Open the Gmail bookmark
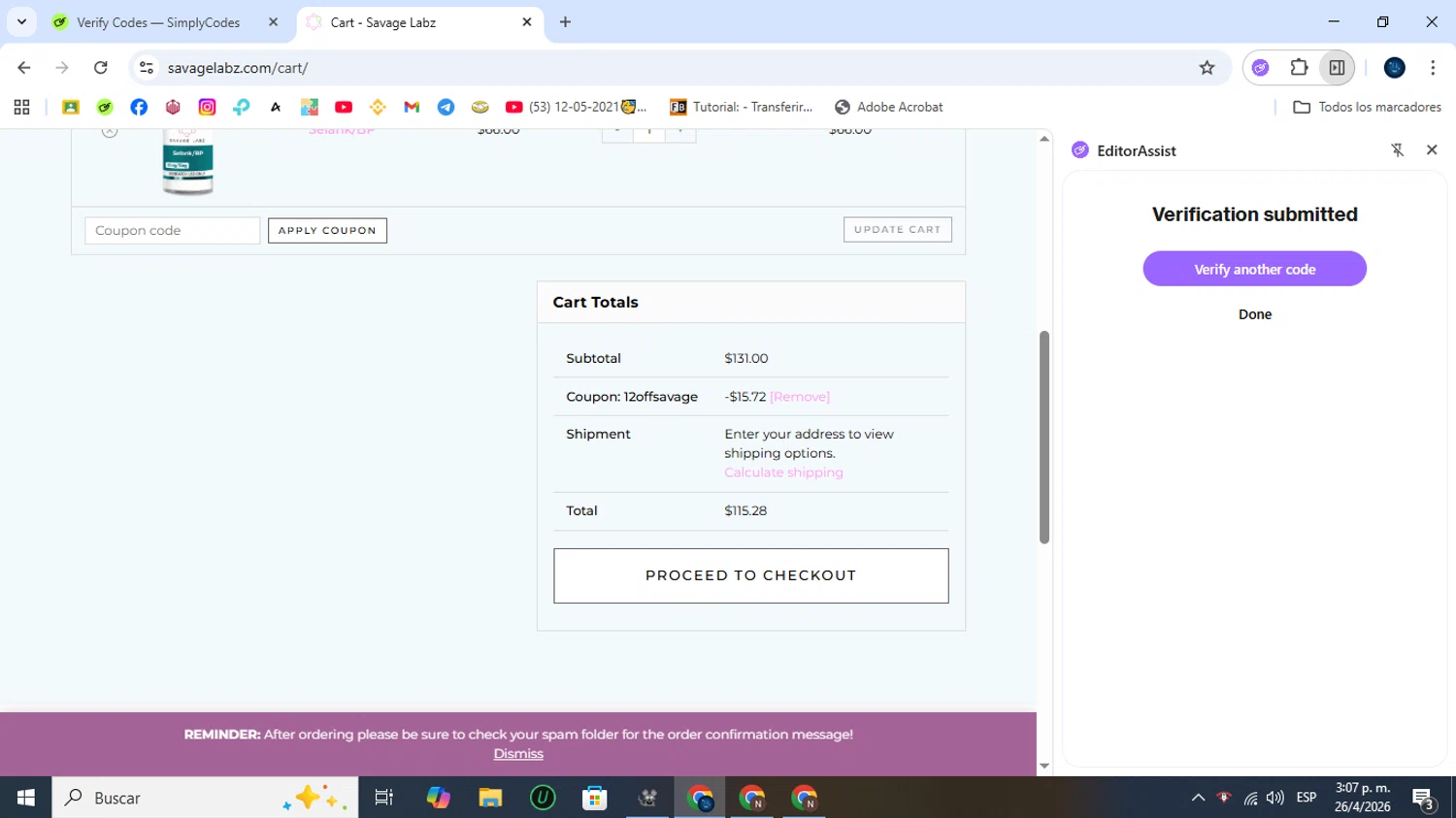Screen dimensions: 1456x818 click(x=412, y=107)
